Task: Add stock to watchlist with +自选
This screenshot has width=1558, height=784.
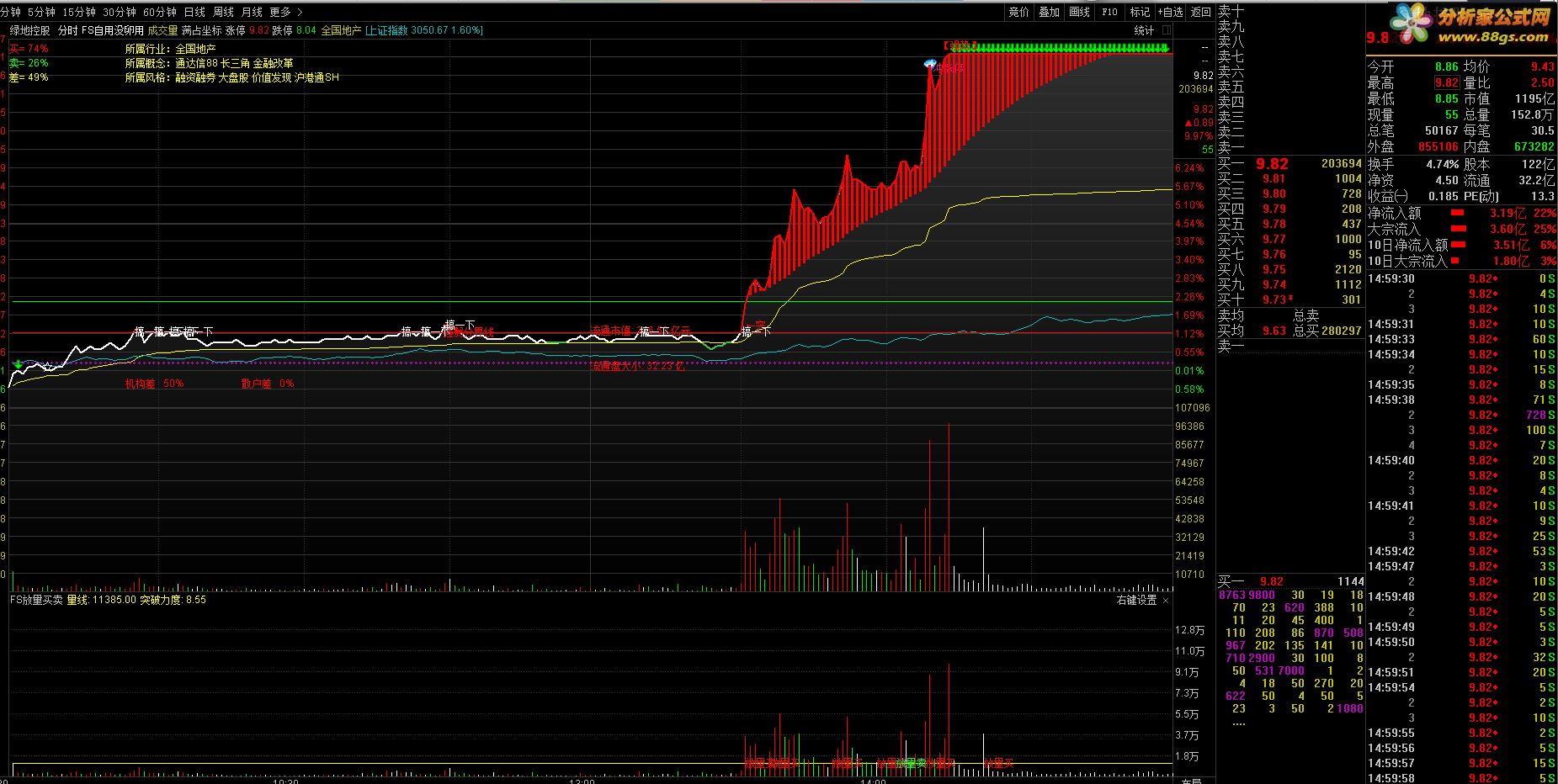Action: coord(1170,12)
